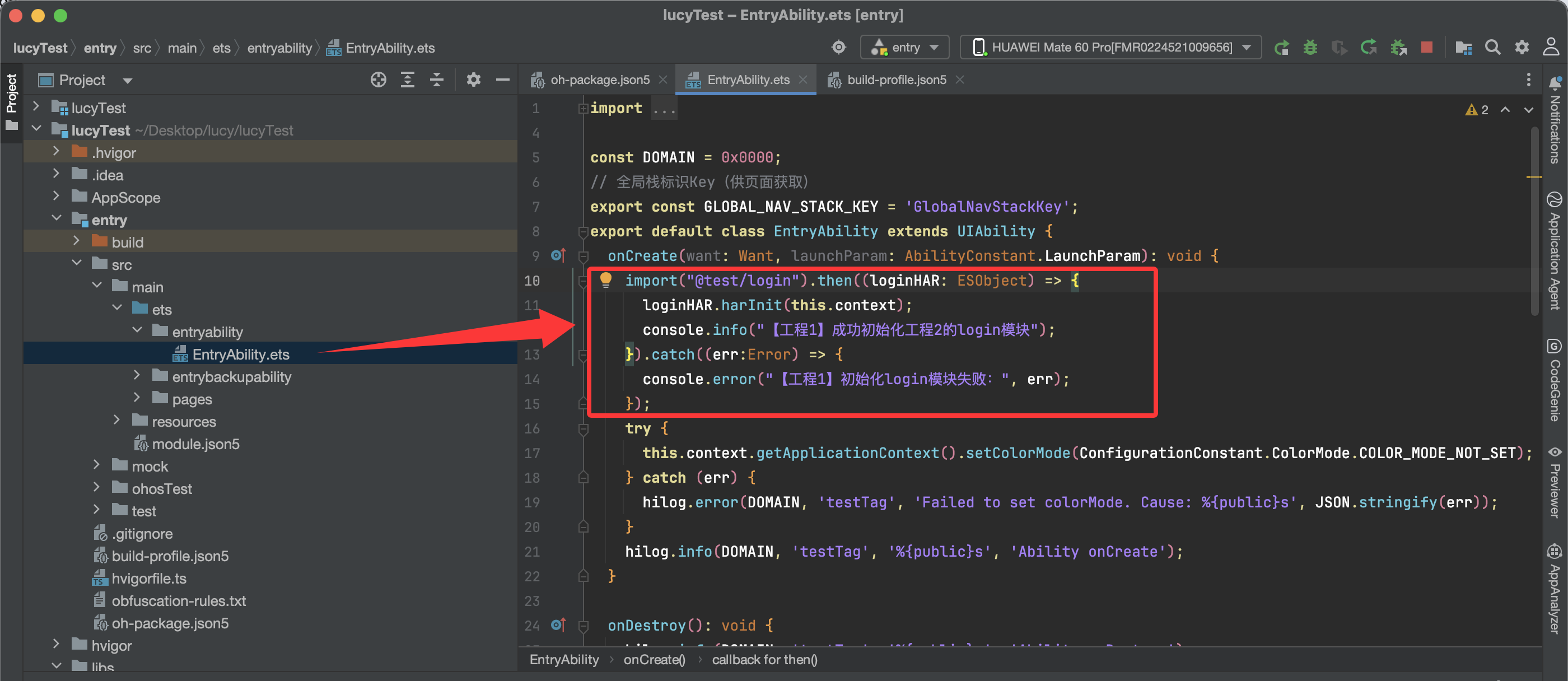Viewport: 1568px width, 681px height.
Task: Open the Project Structure folder icon
Action: click(1463, 48)
